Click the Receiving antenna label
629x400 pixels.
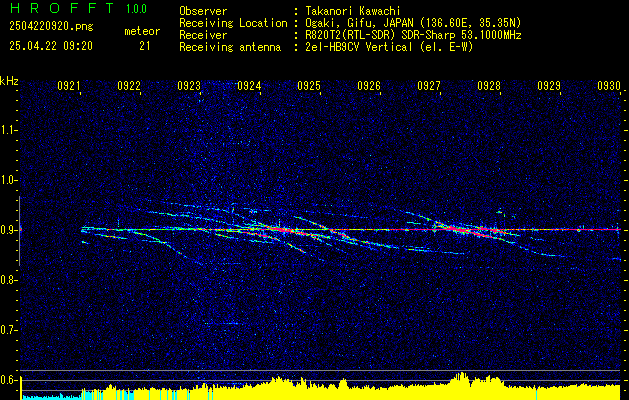coord(230,47)
